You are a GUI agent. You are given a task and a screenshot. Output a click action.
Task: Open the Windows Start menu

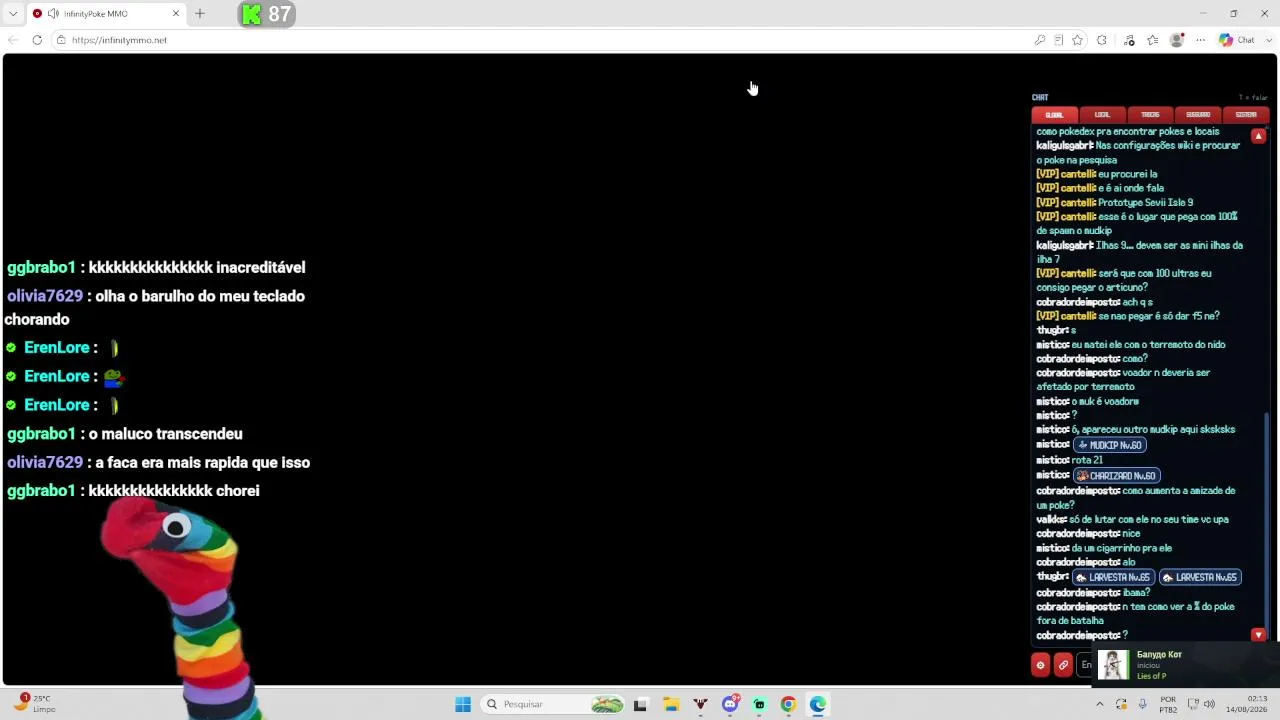(x=463, y=704)
